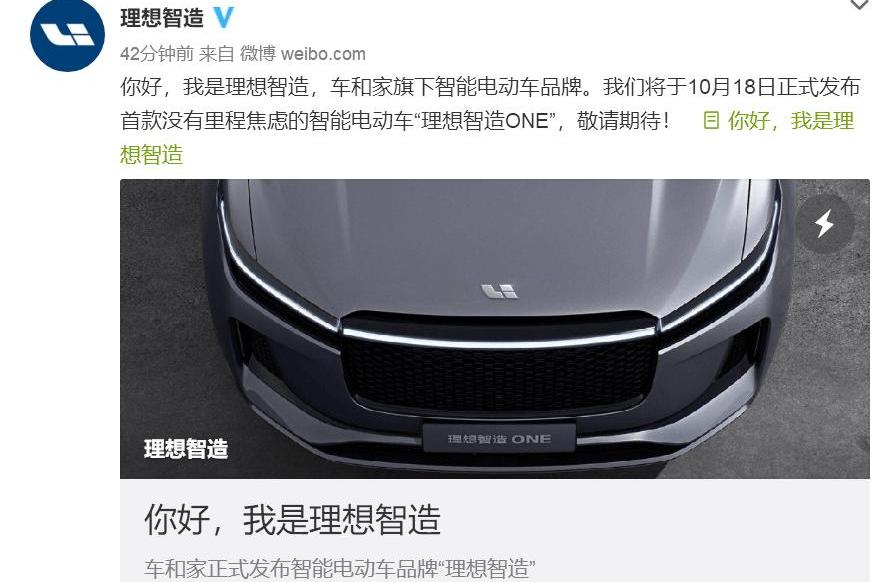Image resolution: width=896 pixels, height=582 pixels.
Task: Expand the post options chevron
Action: [x=859, y=5]
